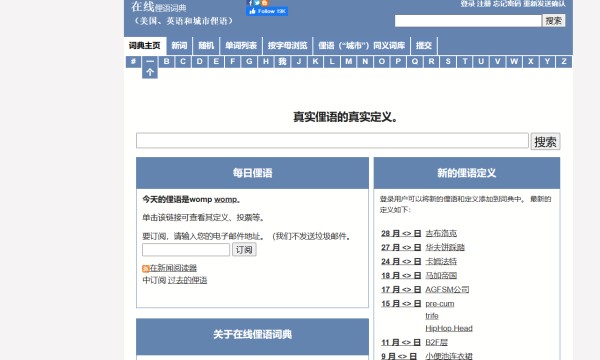Image resolution: width=600 pixels, height=360 pixels.
Task: Browse slang starting with letter K
Action: pyautogui.click(x=315, y=62)
